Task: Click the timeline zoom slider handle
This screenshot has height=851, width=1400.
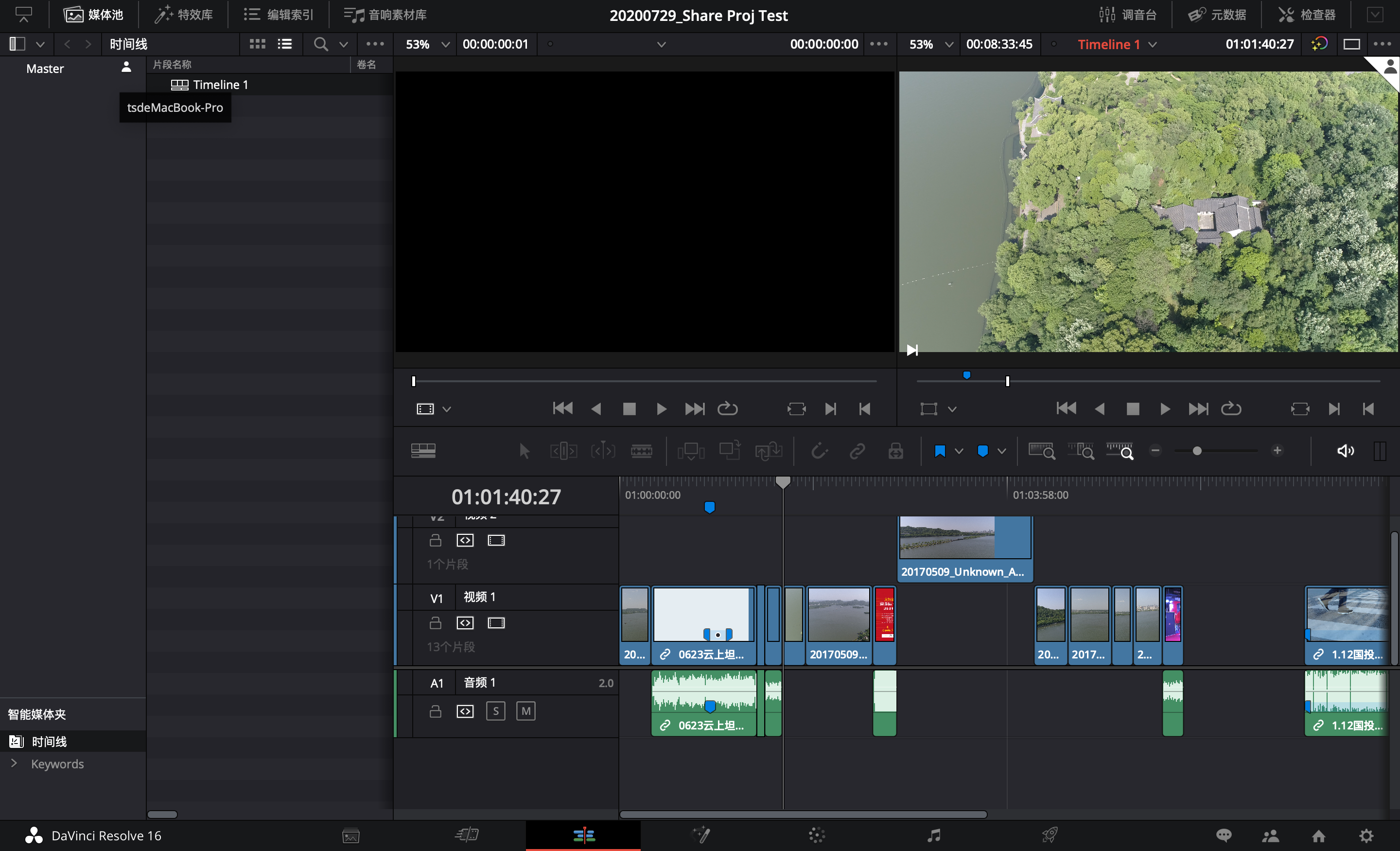Action: pyautogui.click(x=1197, y=451)
